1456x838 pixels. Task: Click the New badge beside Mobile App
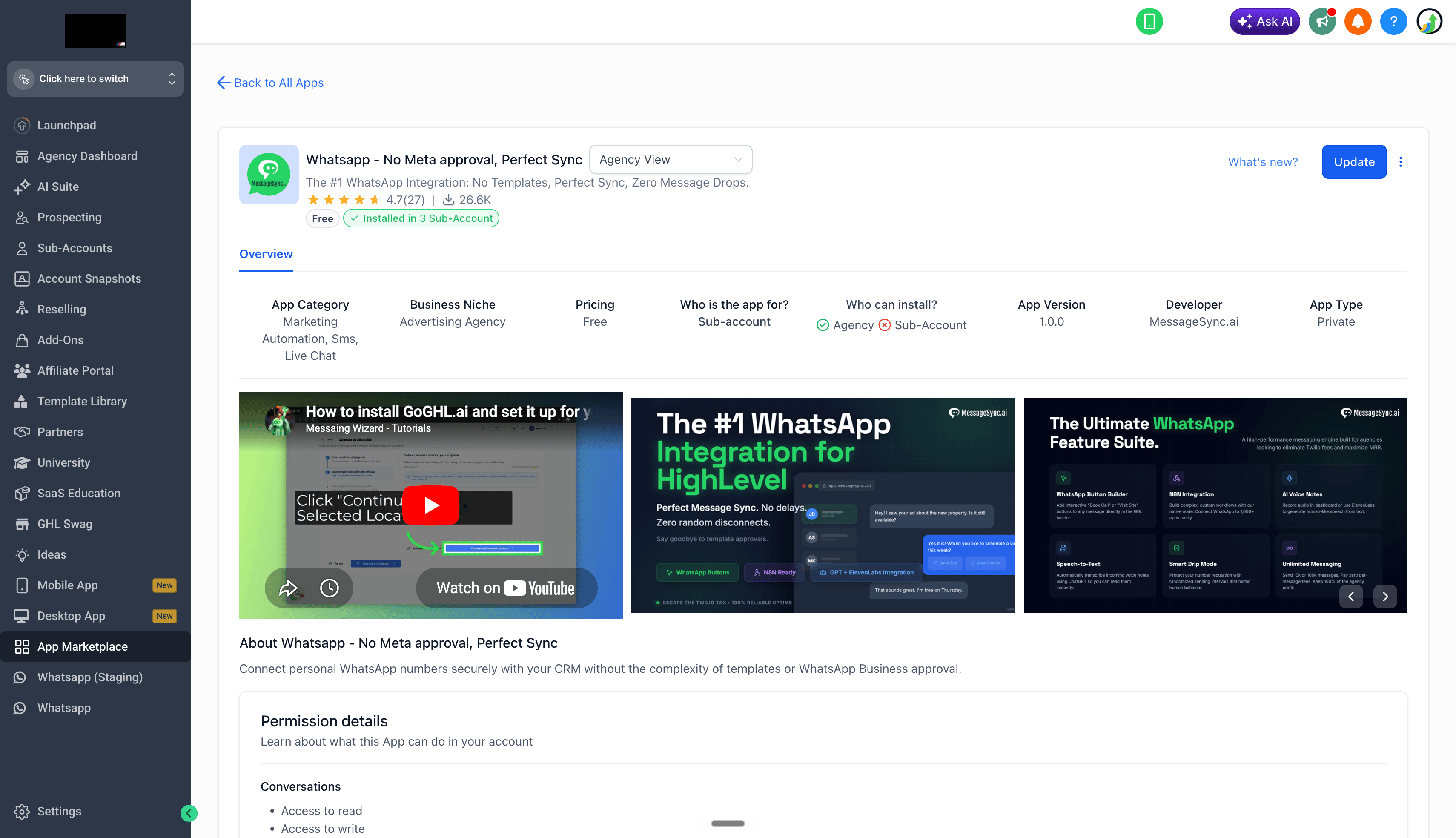tap(164, 585)
